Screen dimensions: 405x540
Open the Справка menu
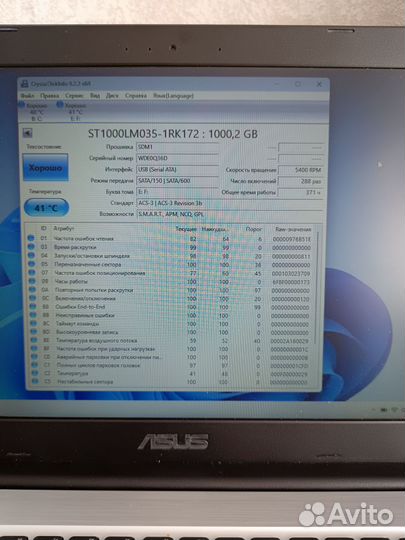(x=136, y=95)
